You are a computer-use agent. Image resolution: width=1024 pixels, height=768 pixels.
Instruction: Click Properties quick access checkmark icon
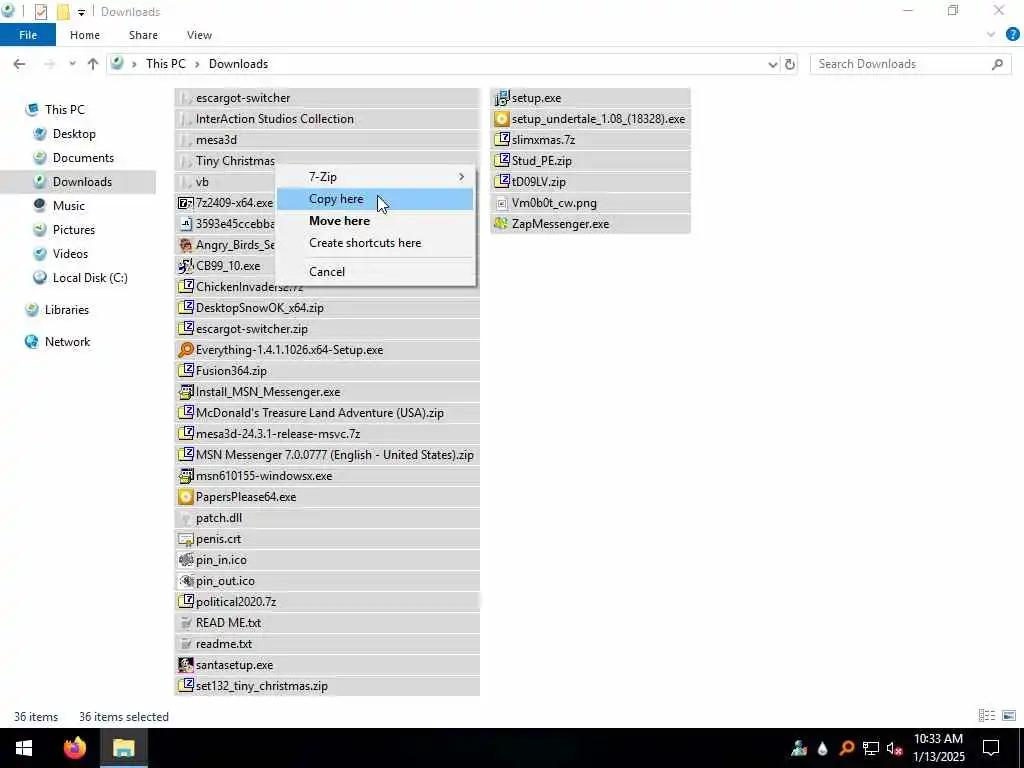40,11
